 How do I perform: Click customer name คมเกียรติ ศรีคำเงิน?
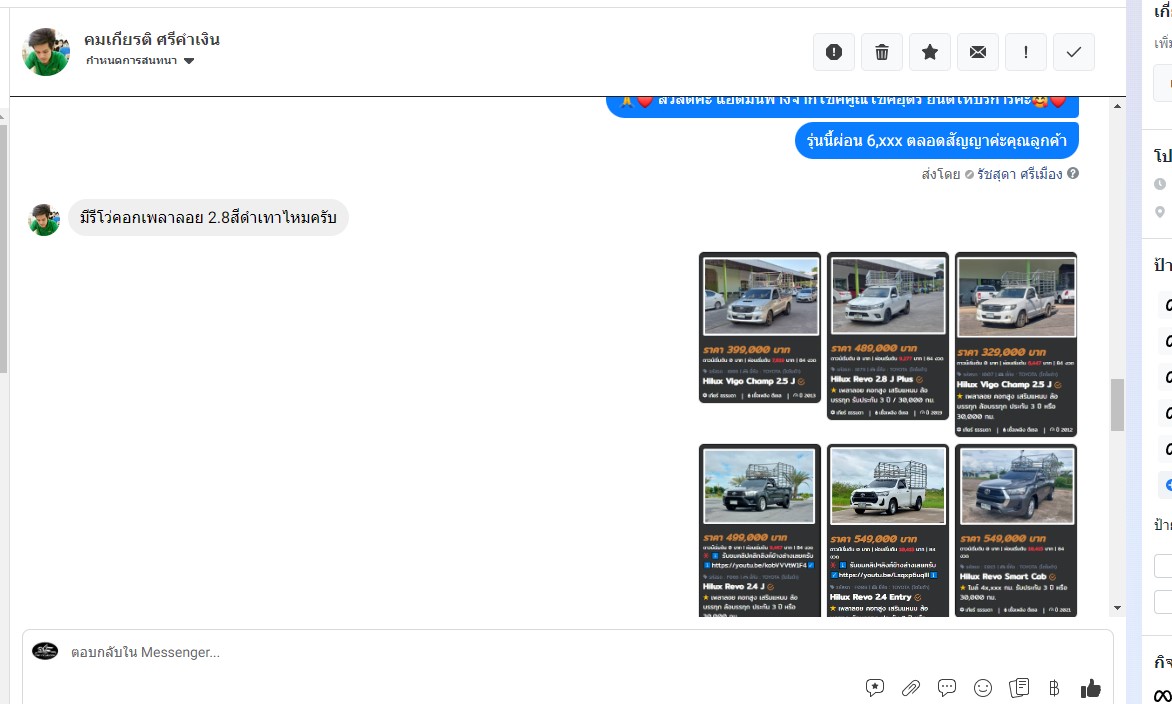[x=152, y=40]
